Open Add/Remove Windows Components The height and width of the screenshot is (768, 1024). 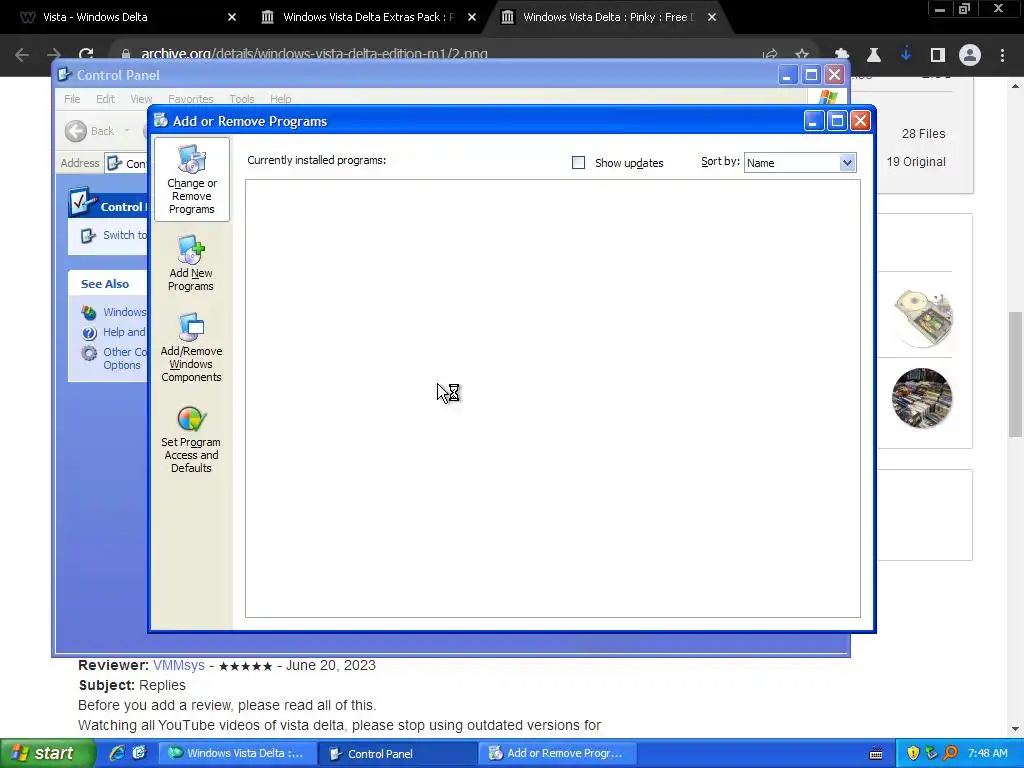191,348
